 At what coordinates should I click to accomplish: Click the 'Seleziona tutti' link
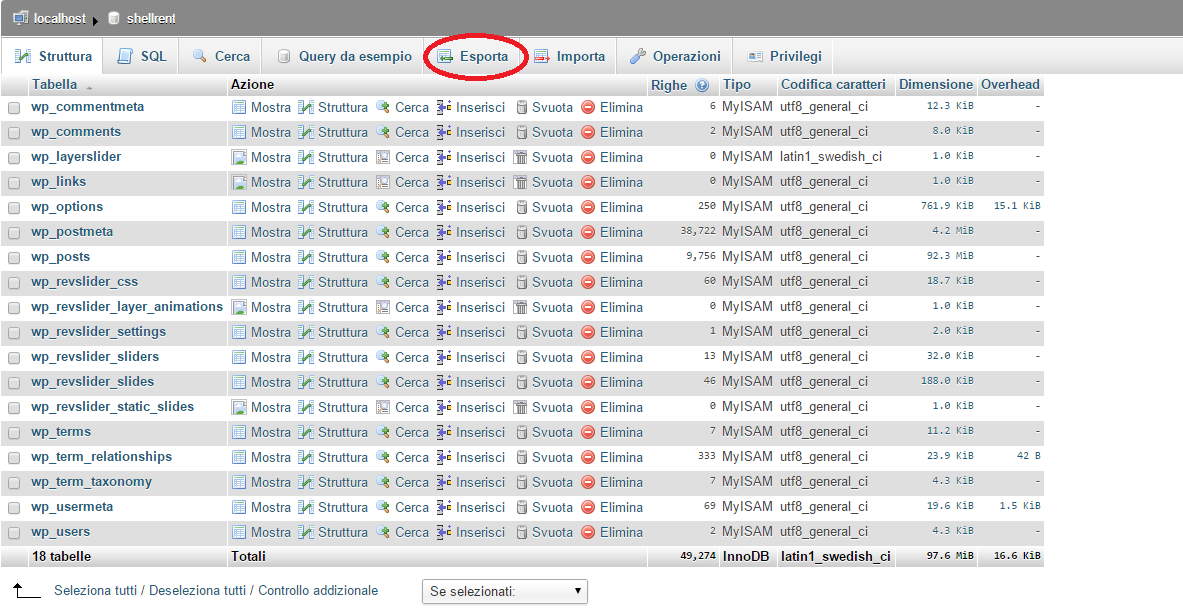pos(96,590)
